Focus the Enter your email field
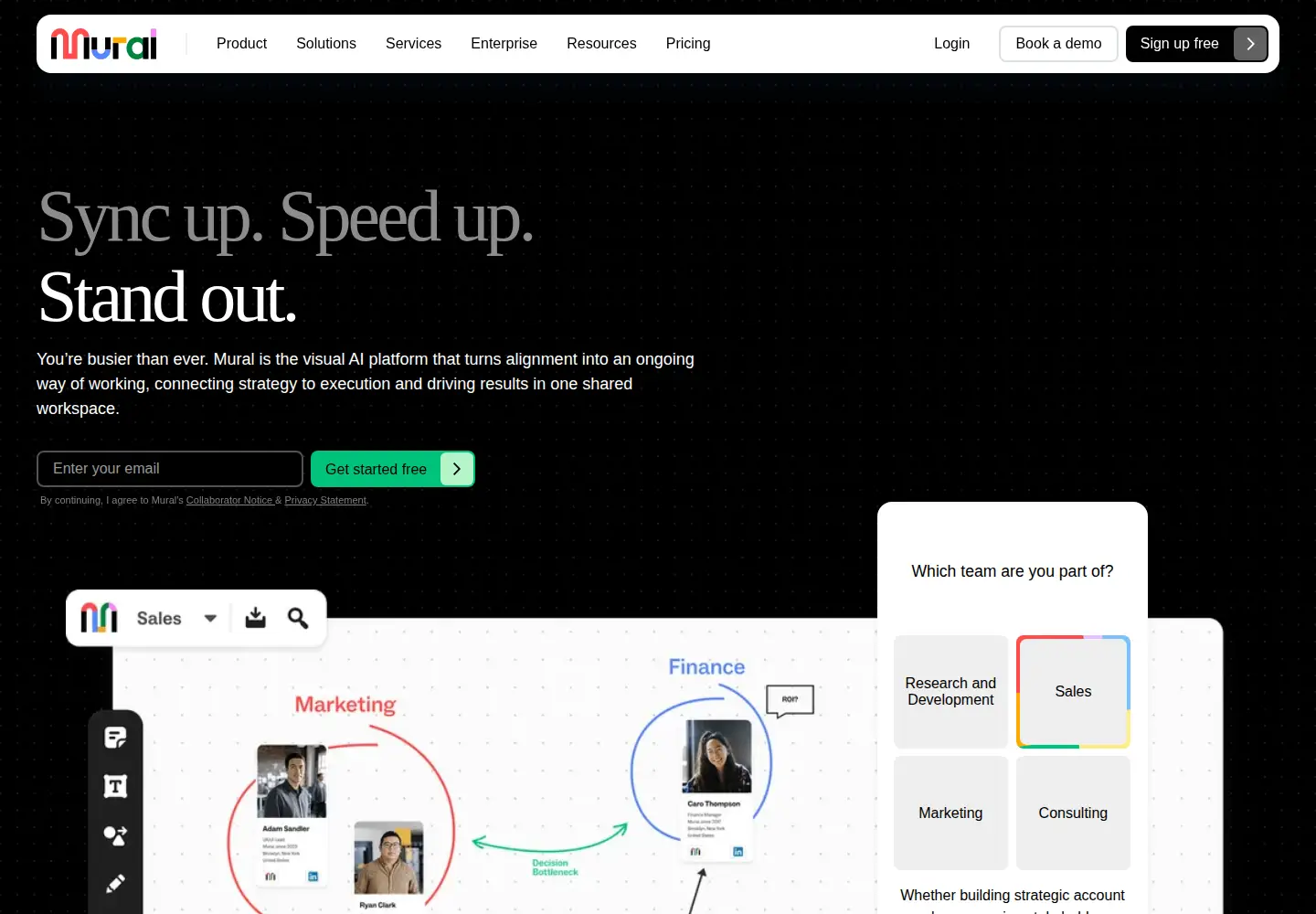The image size is (1316, 914). (x=170, y=469)
